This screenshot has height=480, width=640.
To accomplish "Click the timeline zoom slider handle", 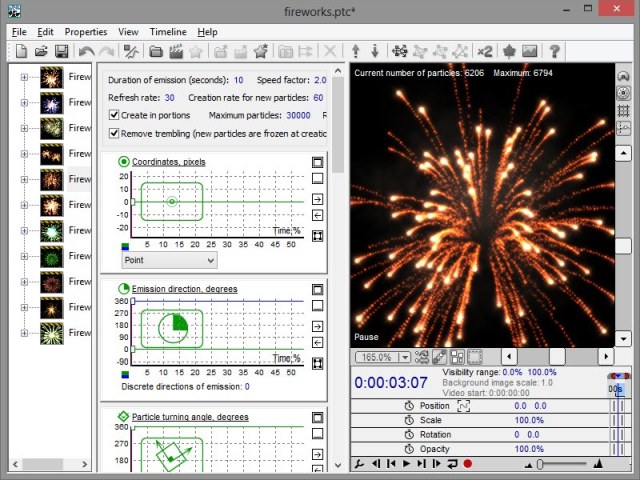I will tap(541, 464).
